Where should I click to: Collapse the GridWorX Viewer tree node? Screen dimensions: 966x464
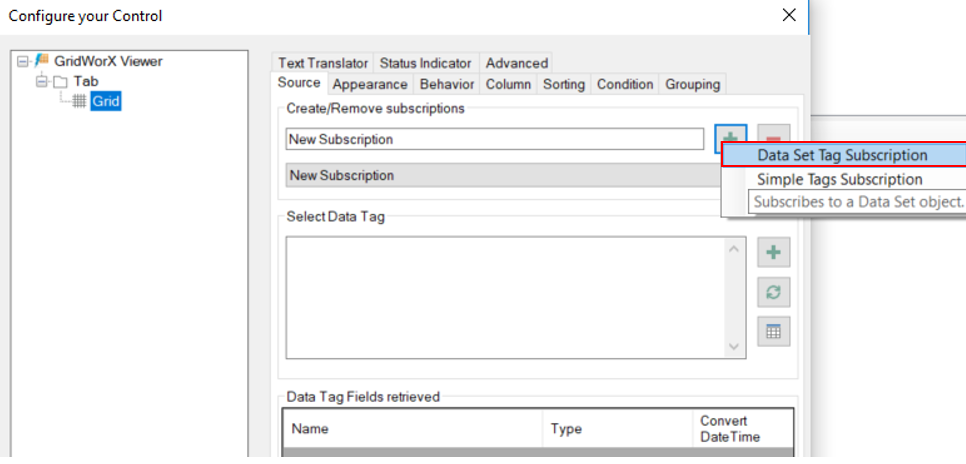[23, 61]
